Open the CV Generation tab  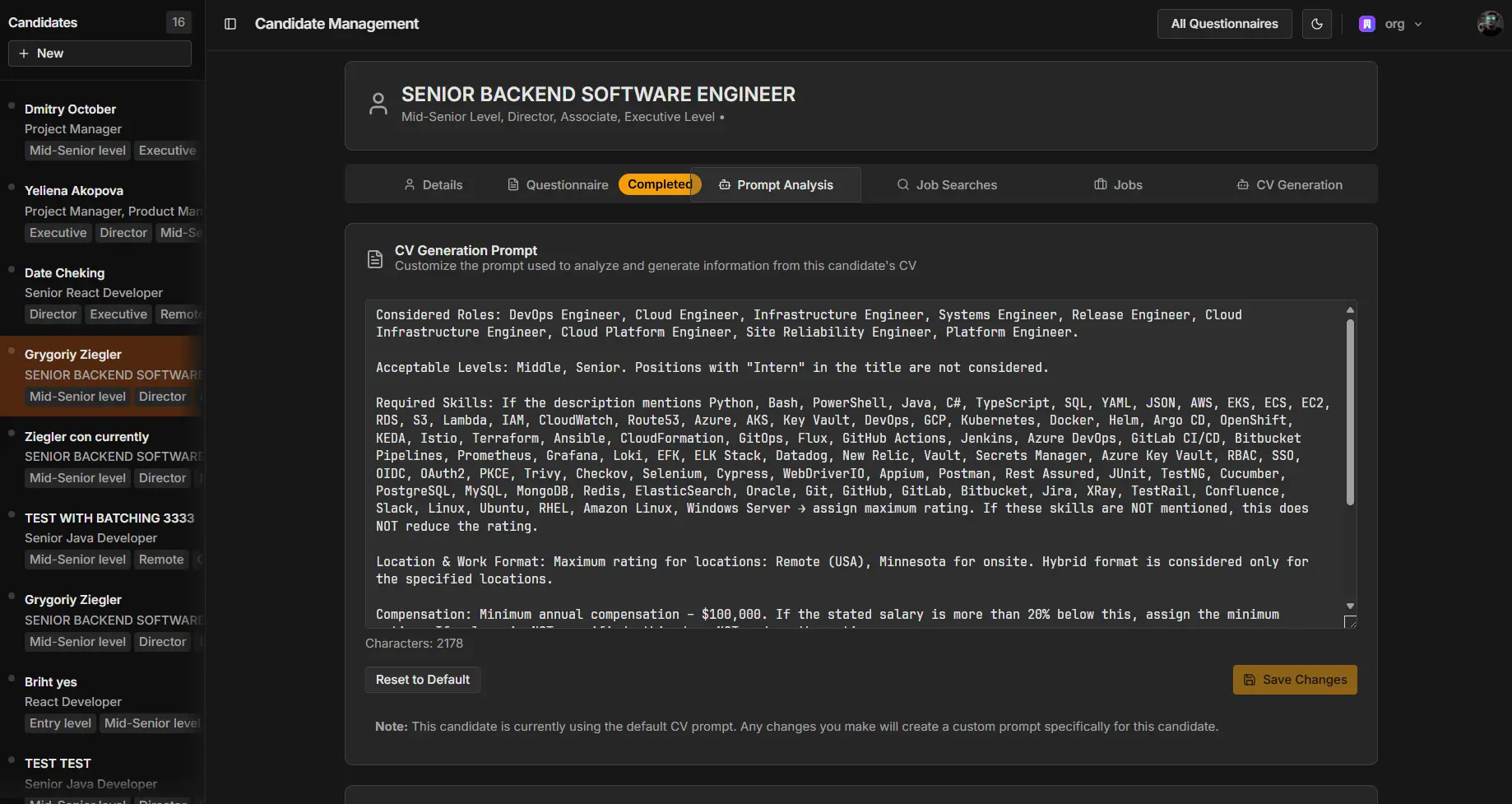[x=1289, y=185]
